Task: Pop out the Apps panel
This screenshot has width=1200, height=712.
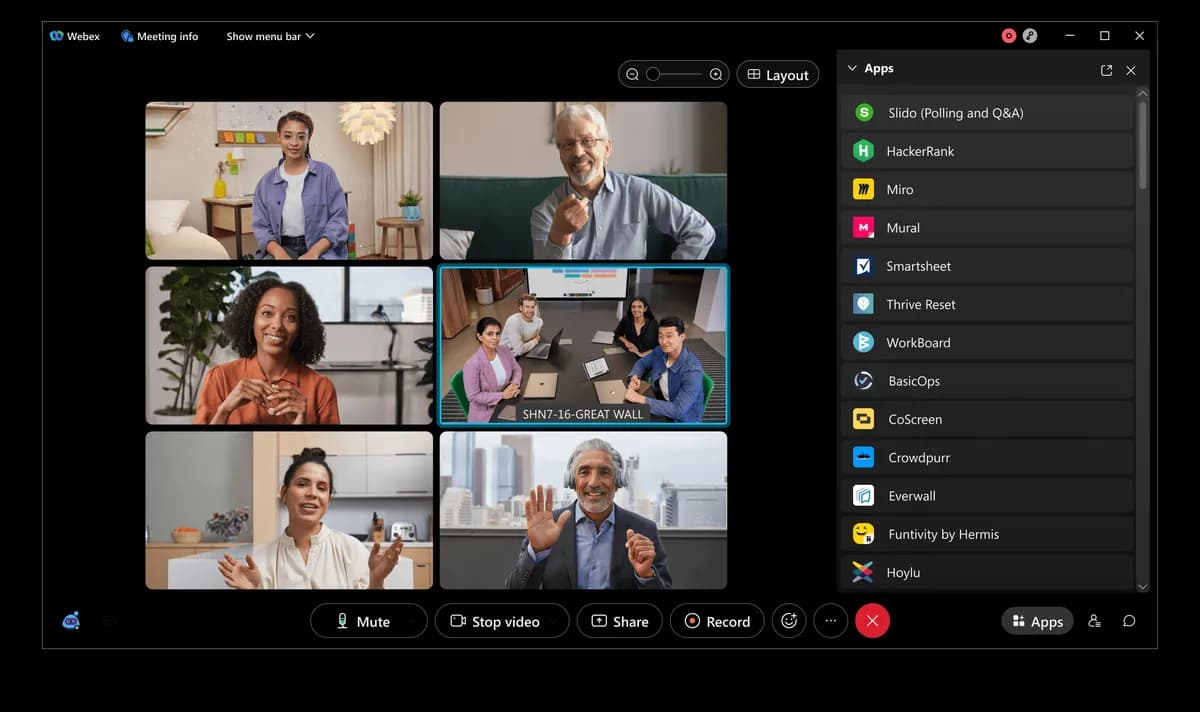Action: click(1106, 70)
